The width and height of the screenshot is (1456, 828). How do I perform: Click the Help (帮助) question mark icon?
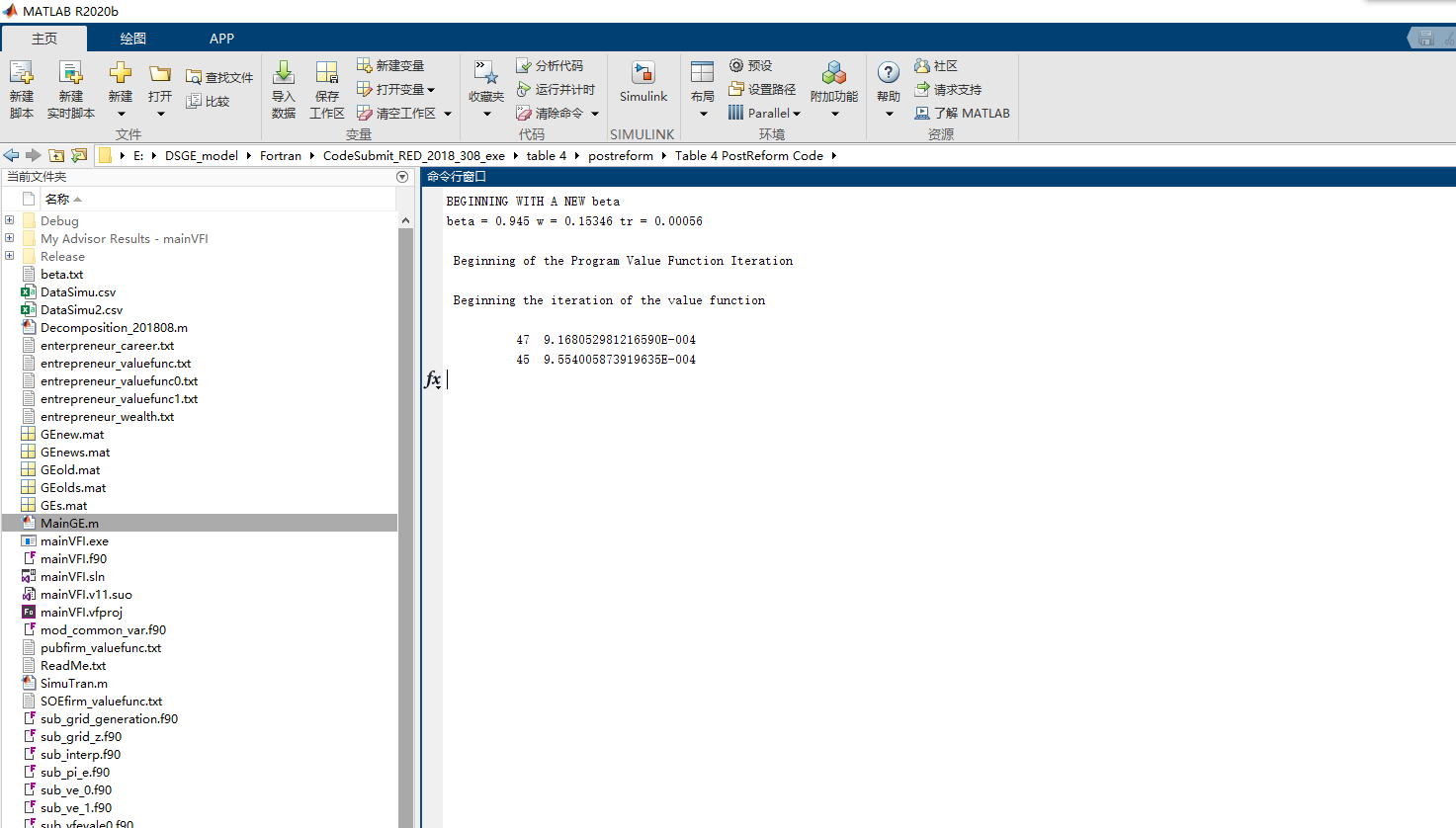click(x=889, y=73)
